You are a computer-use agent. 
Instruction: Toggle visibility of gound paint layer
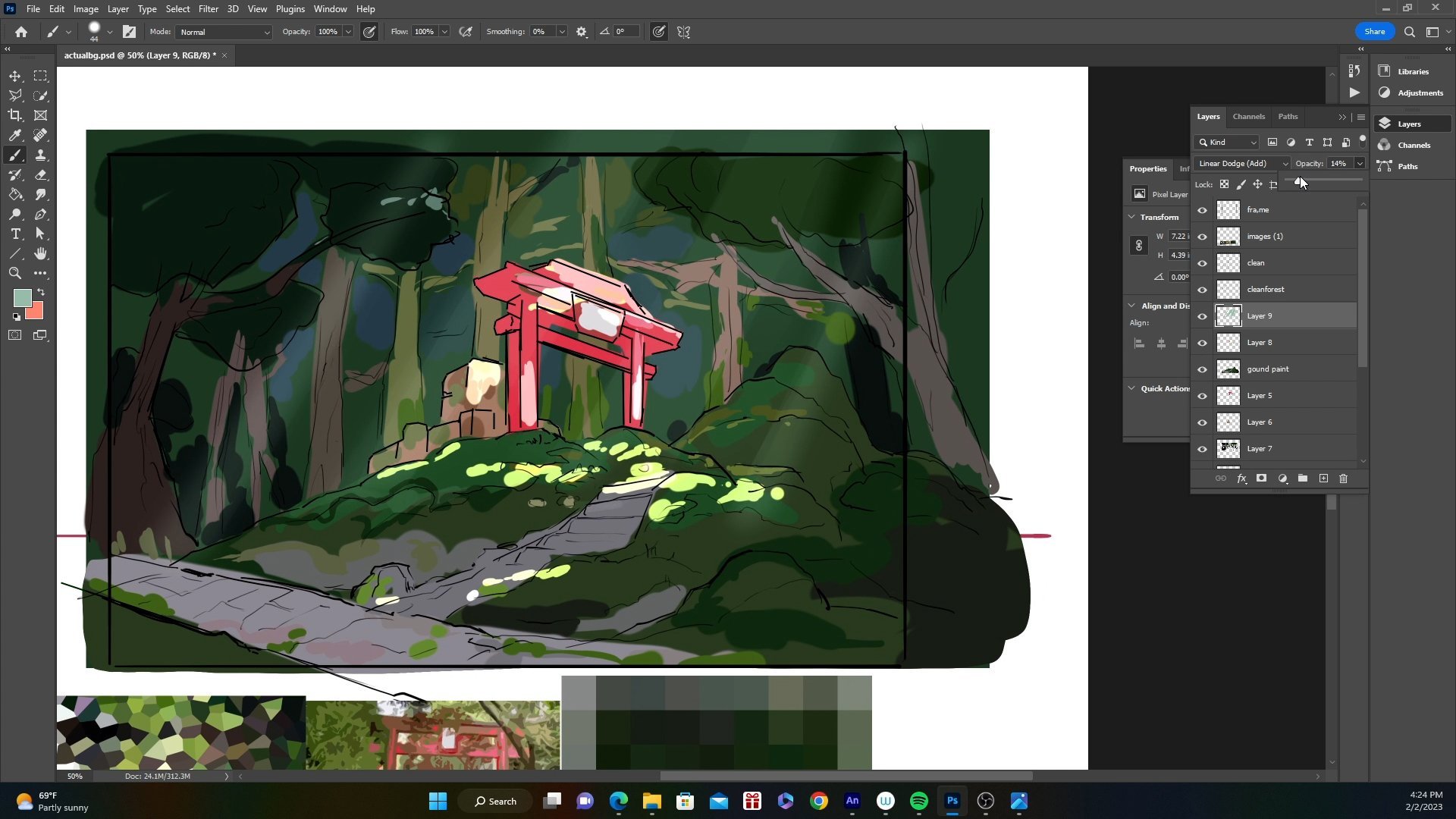(x=1204, y=369)
